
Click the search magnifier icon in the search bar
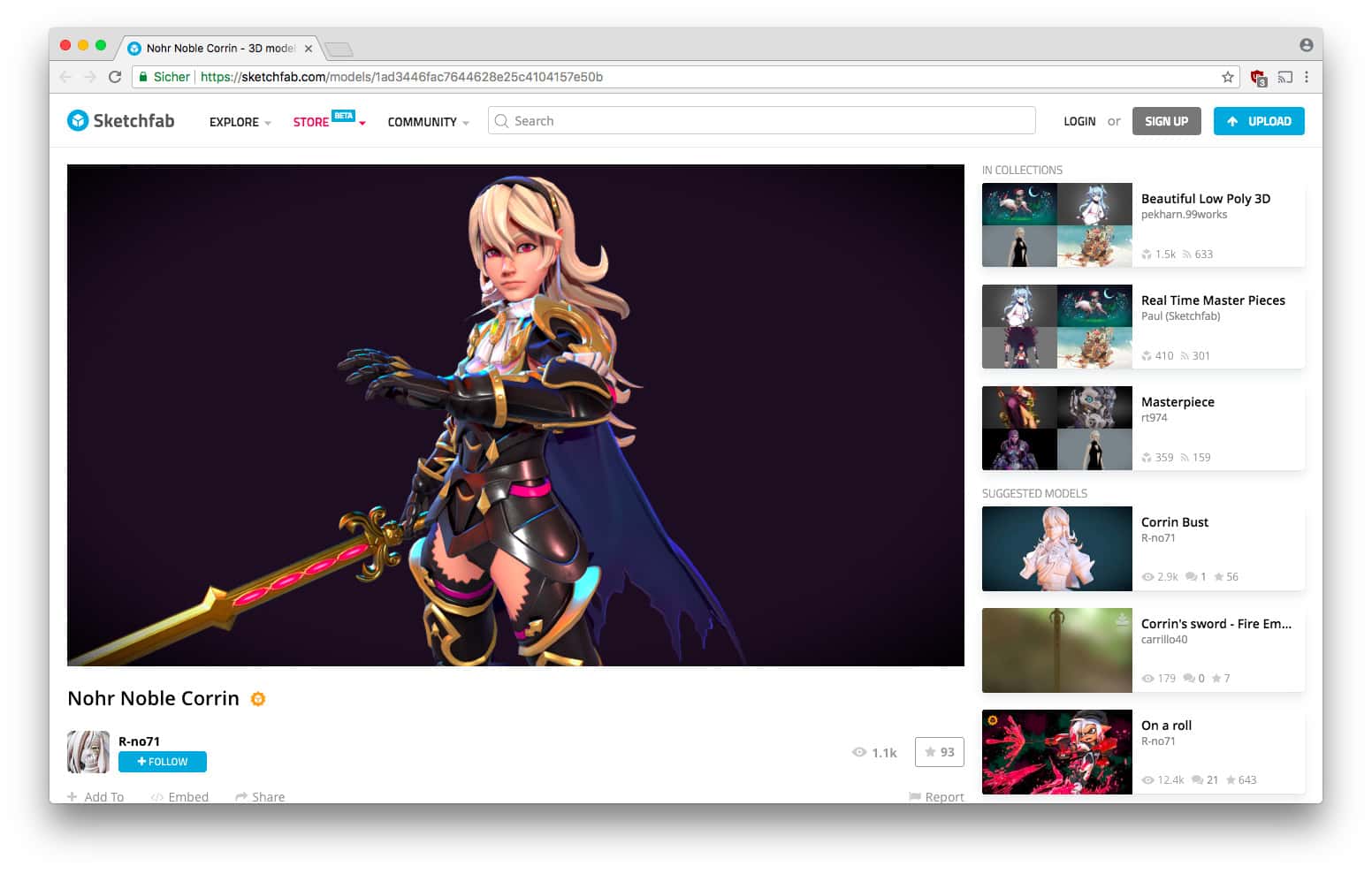coord(501,120)
